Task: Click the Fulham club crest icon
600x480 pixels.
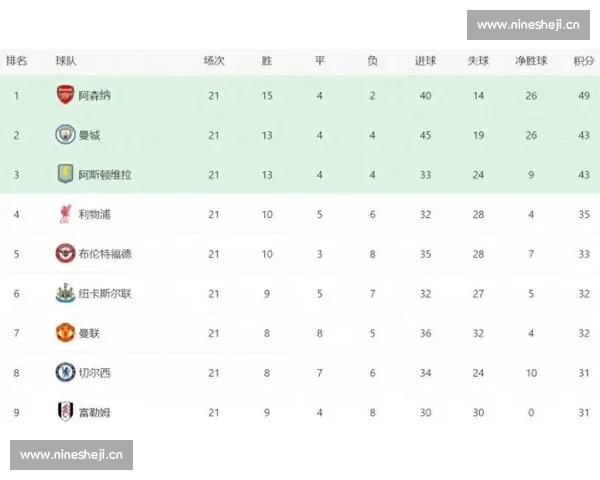Action: (65, 411)
